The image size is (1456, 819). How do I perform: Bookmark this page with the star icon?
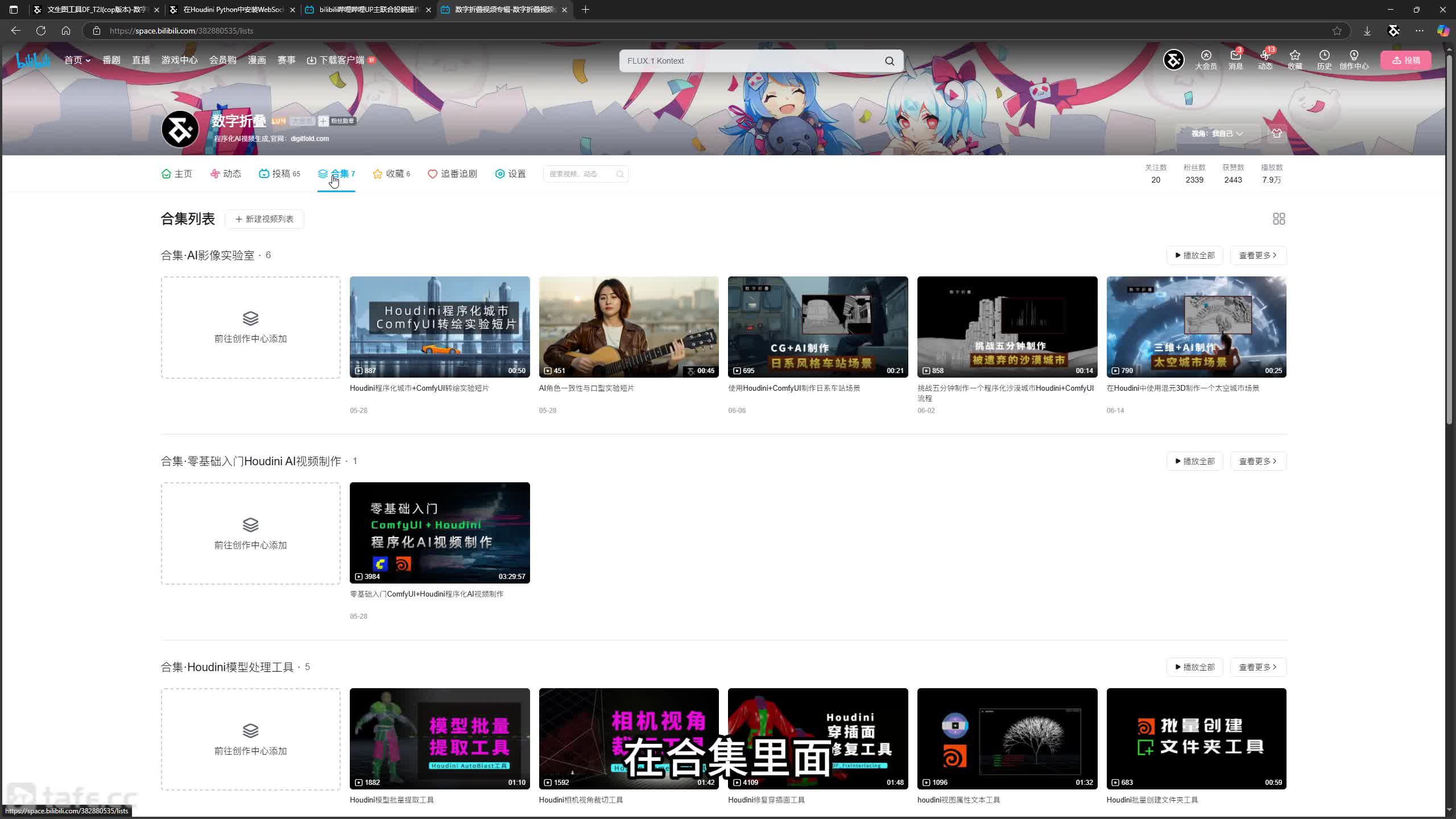click(1337, 31)
